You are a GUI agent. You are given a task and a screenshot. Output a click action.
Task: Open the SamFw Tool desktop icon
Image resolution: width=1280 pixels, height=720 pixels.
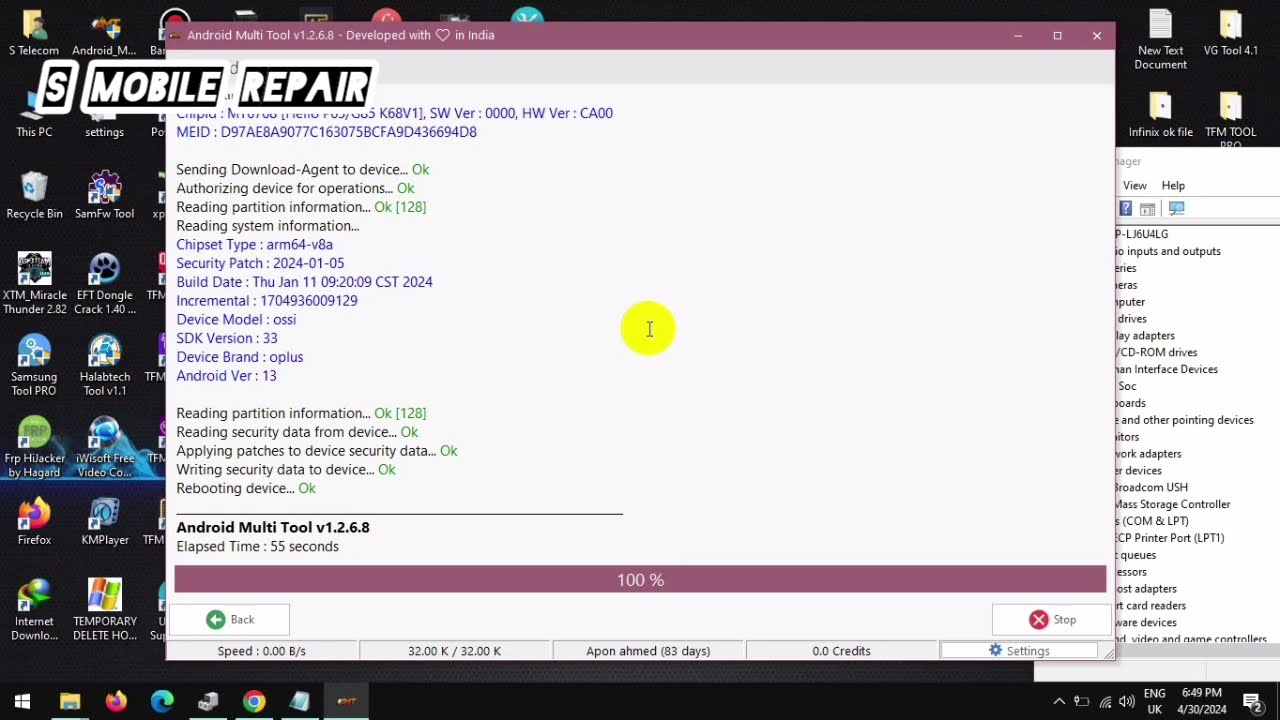(x=104, y=195)
